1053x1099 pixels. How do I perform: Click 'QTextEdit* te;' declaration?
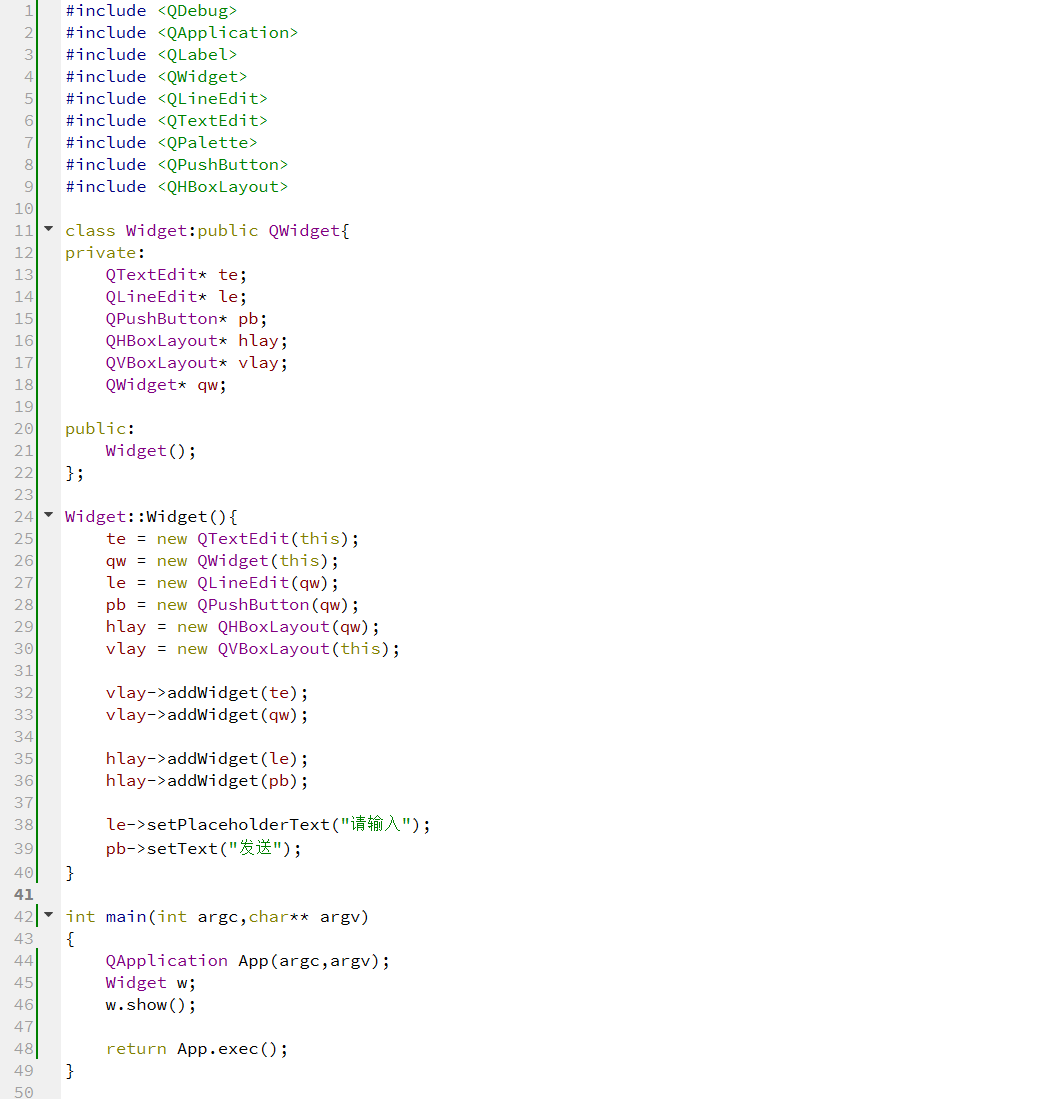coord(176,275)
